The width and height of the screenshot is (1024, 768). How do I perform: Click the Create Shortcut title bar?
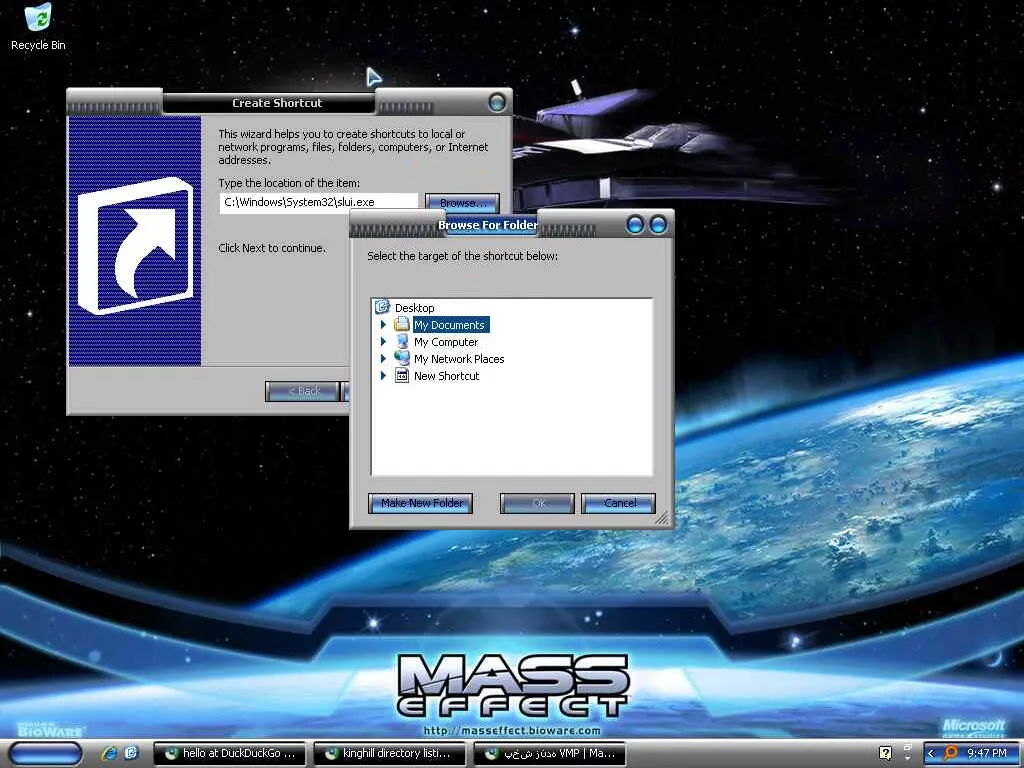point(277,103)
